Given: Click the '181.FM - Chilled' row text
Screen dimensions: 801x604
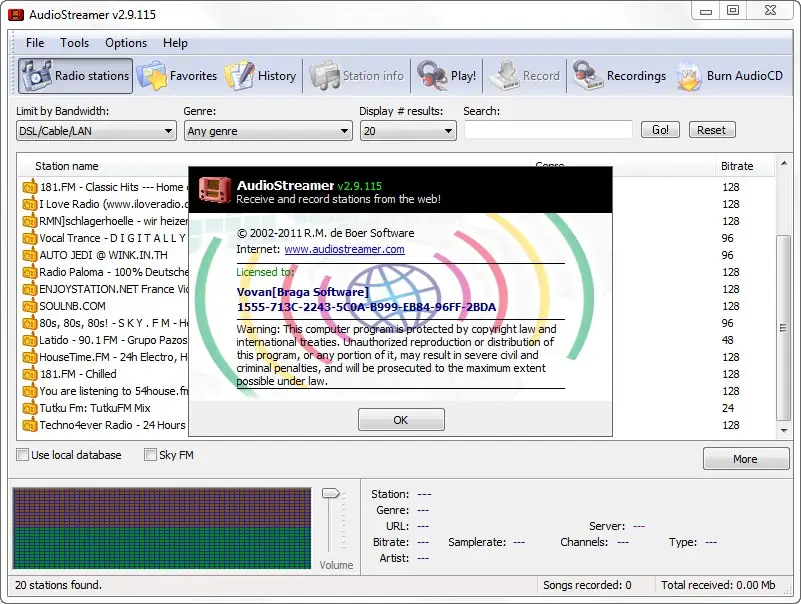Looking at the screenshot, I should pos(78,374).
